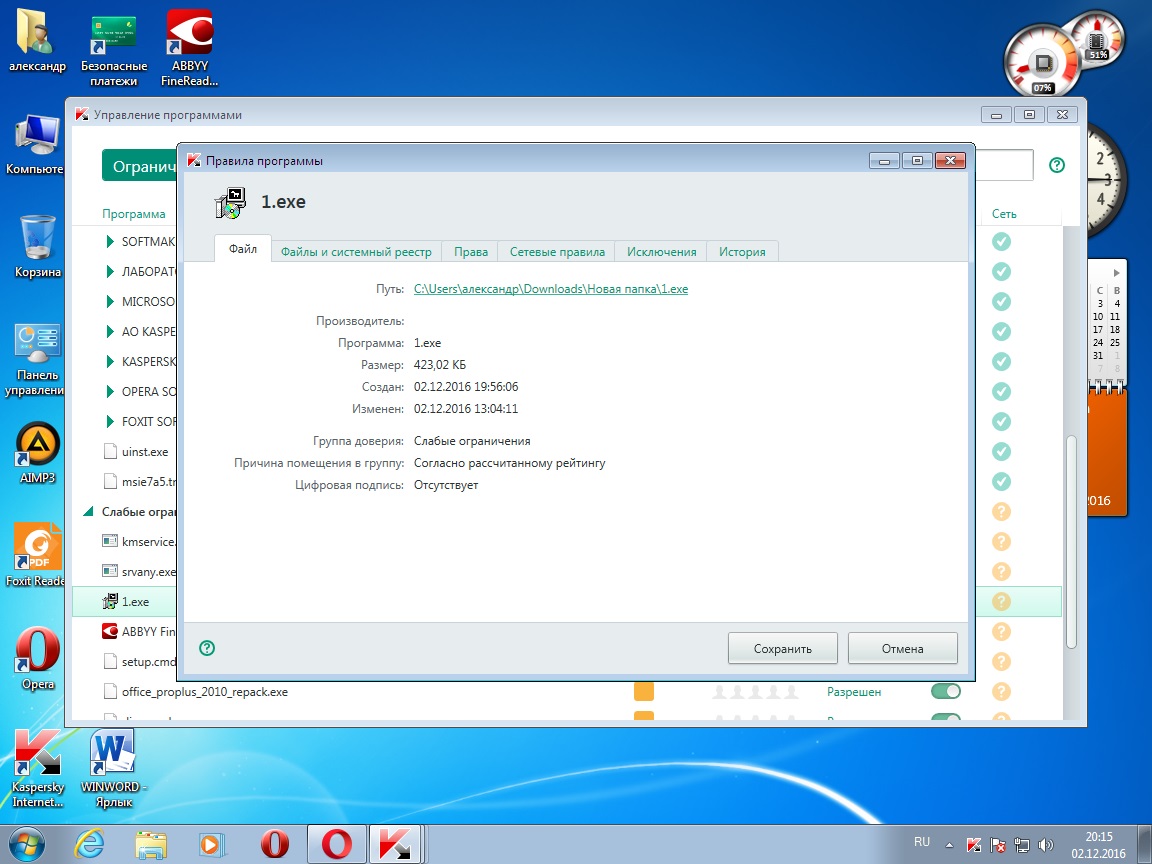The width and height of the screenshot is (1152, 864).
Task: Expand the SOFTMAK program group
Action: (x=111, y=242)
